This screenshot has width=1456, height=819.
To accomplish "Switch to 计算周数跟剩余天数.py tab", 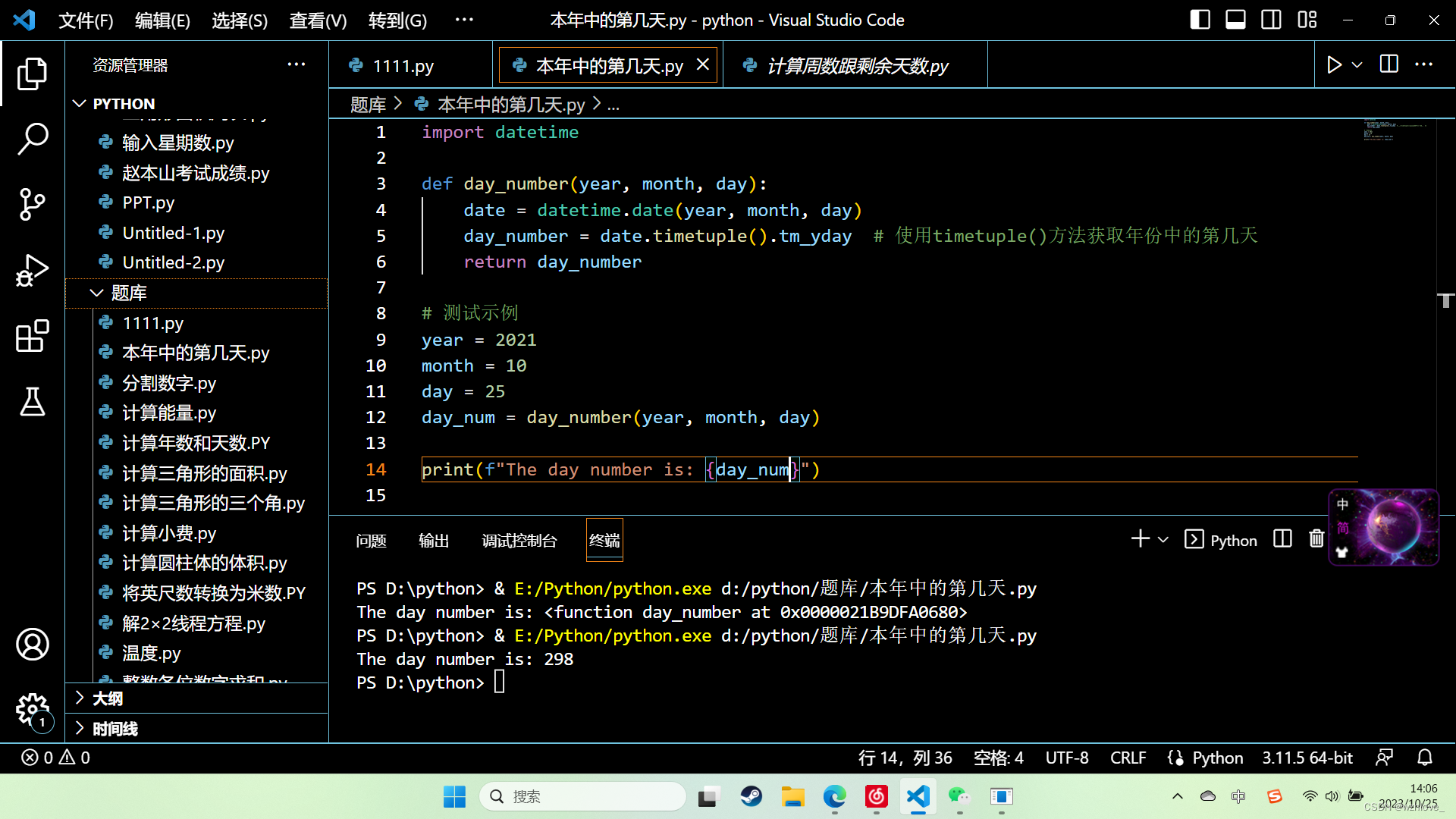I will click(857, 66).
